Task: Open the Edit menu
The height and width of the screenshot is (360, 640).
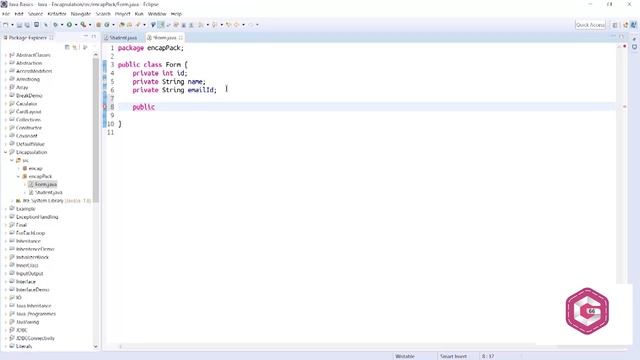Action: point(19,14)
